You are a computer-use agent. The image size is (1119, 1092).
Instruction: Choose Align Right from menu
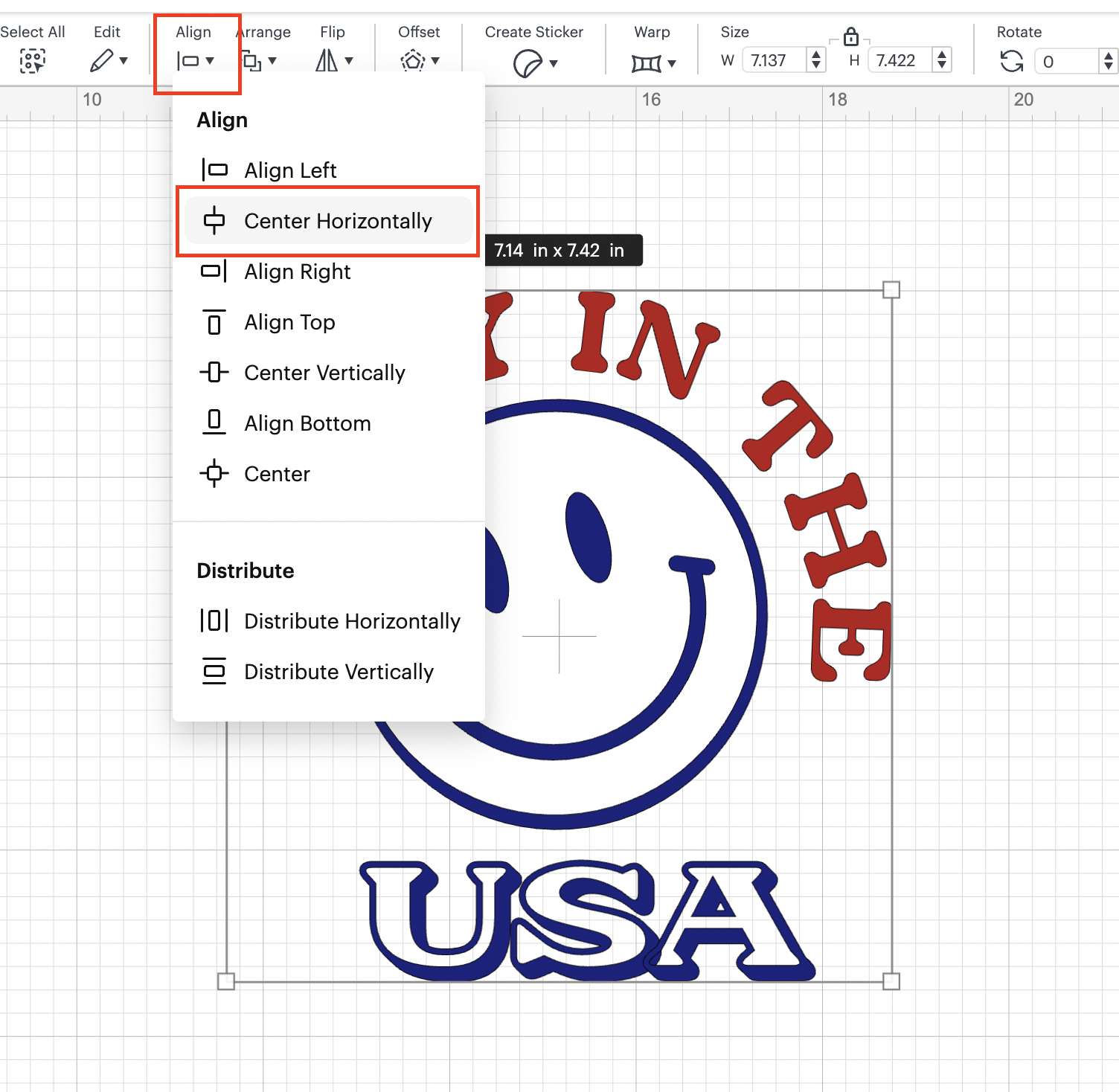pyautogui.click(x=328, y=272)
